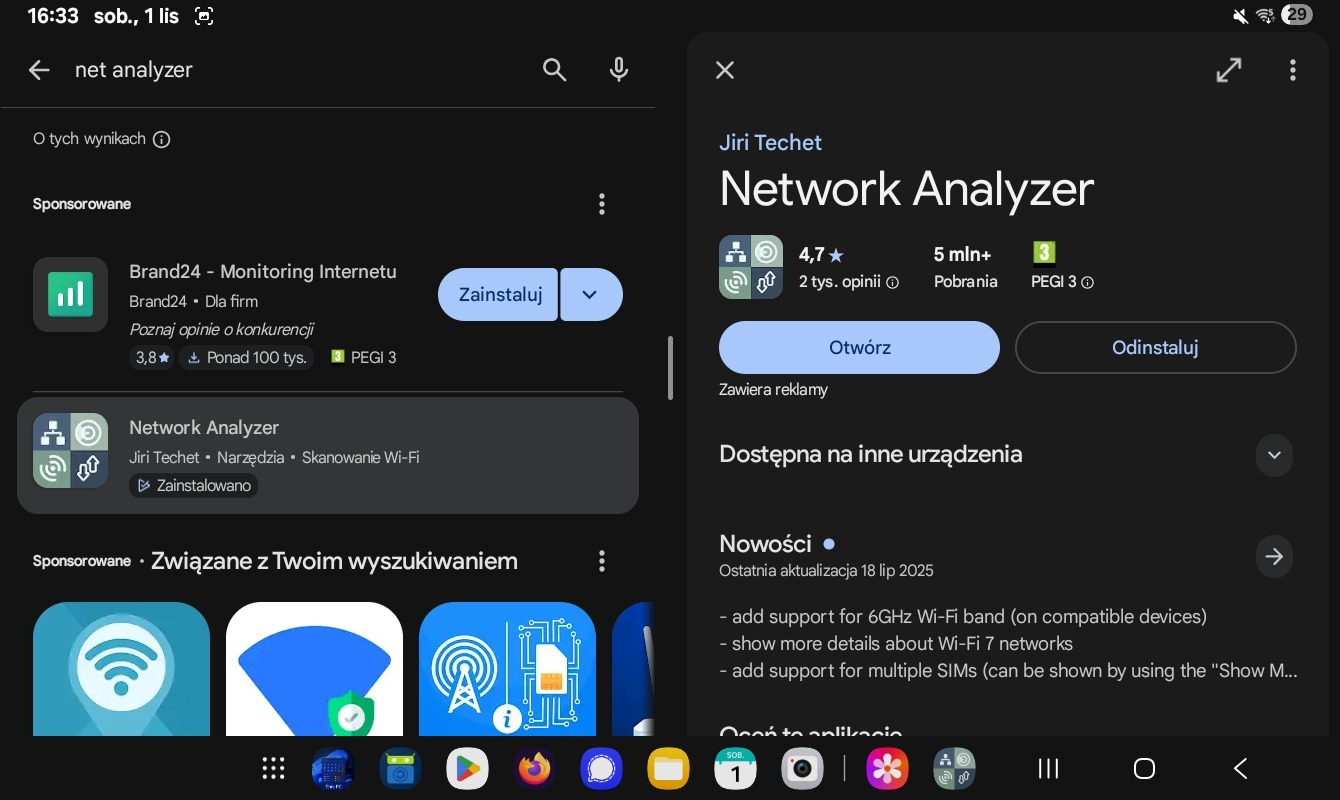
Task: Open Firefox from the taskbar
Action: coord(534,768)
